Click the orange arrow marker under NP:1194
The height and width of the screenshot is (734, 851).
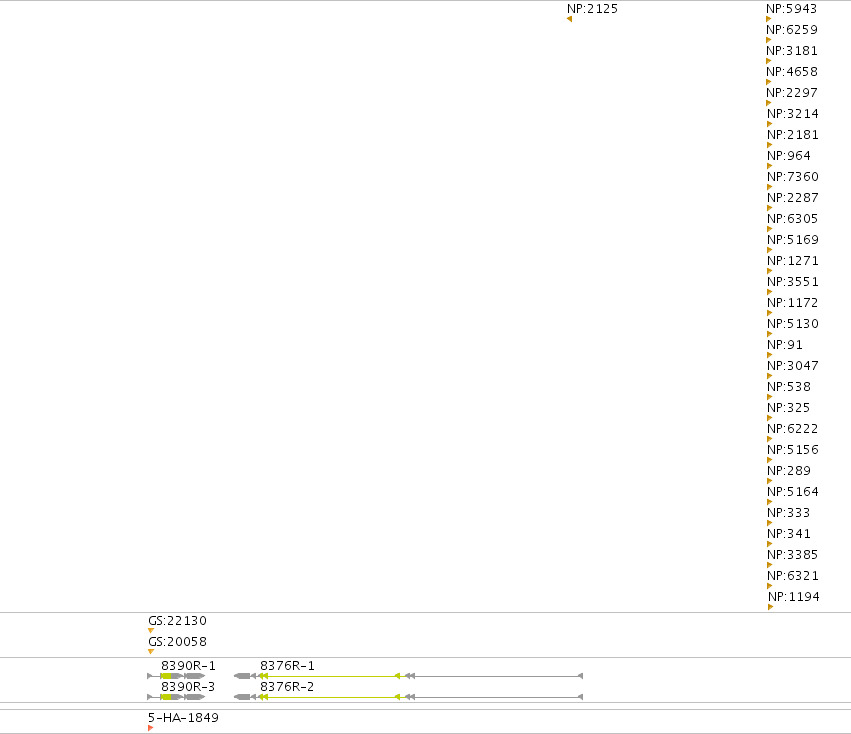[771, 607]
